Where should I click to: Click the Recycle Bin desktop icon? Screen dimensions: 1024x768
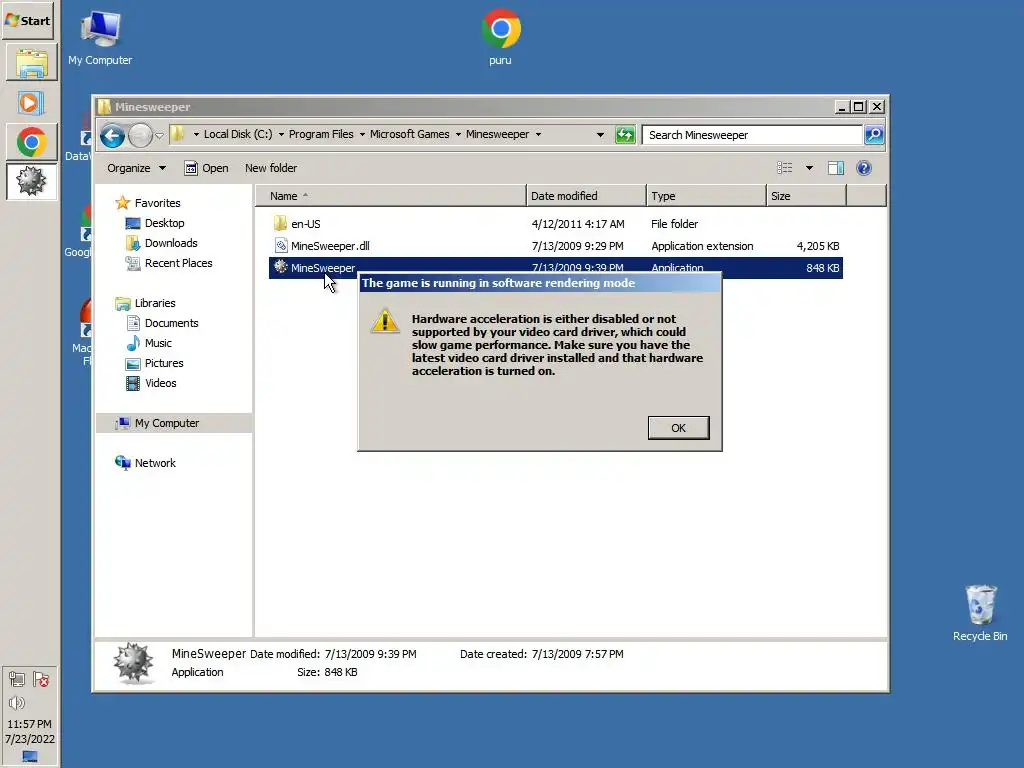click(x=980, y=613)
